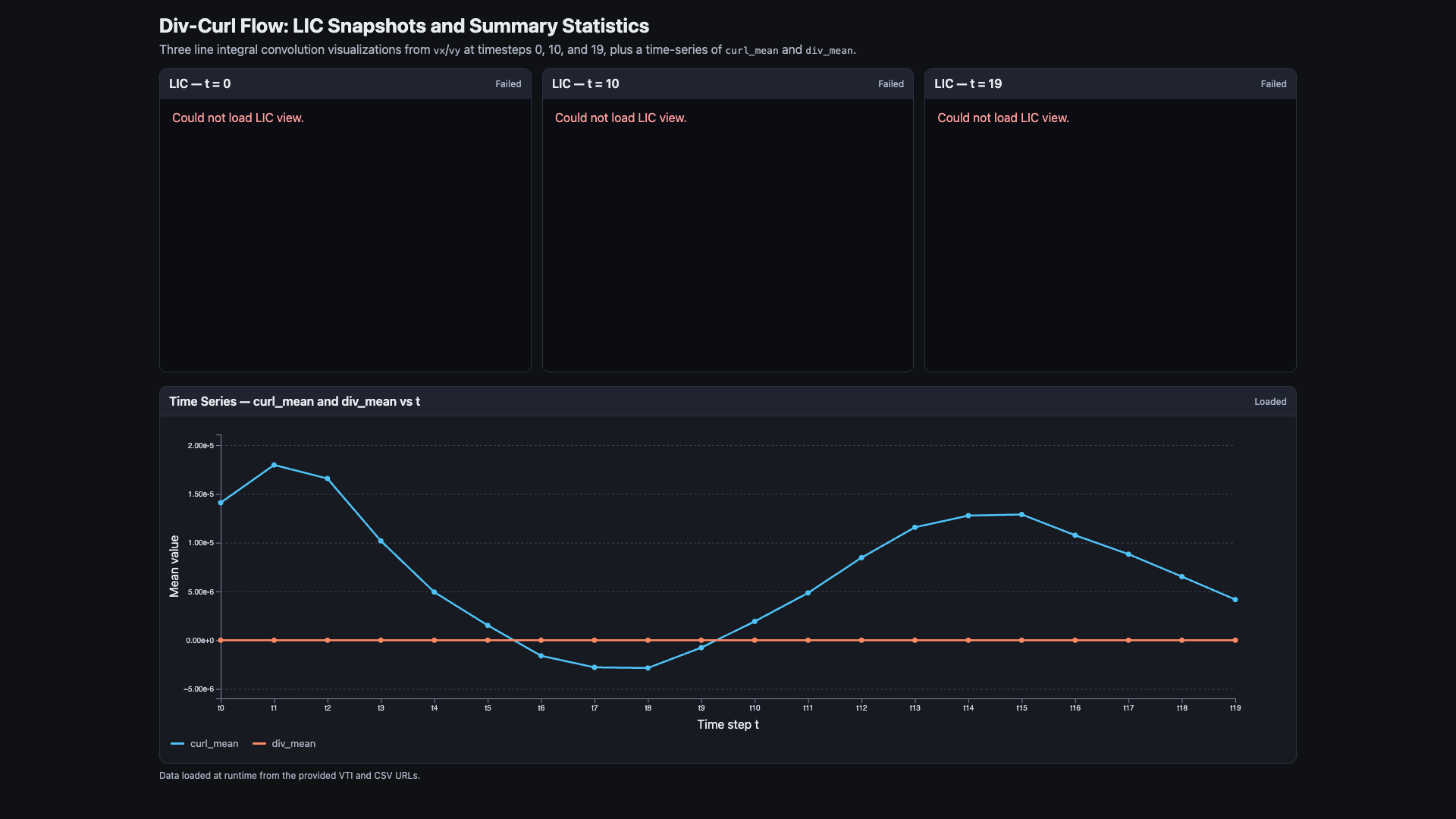1456x819 pixels.
Task: Click error message in LIC t = 19 panel
Action: click(x=1003, y=118)
